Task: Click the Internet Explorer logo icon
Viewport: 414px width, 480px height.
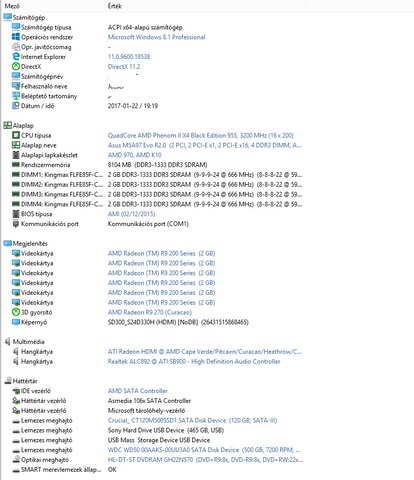Action: coord(16,57)
